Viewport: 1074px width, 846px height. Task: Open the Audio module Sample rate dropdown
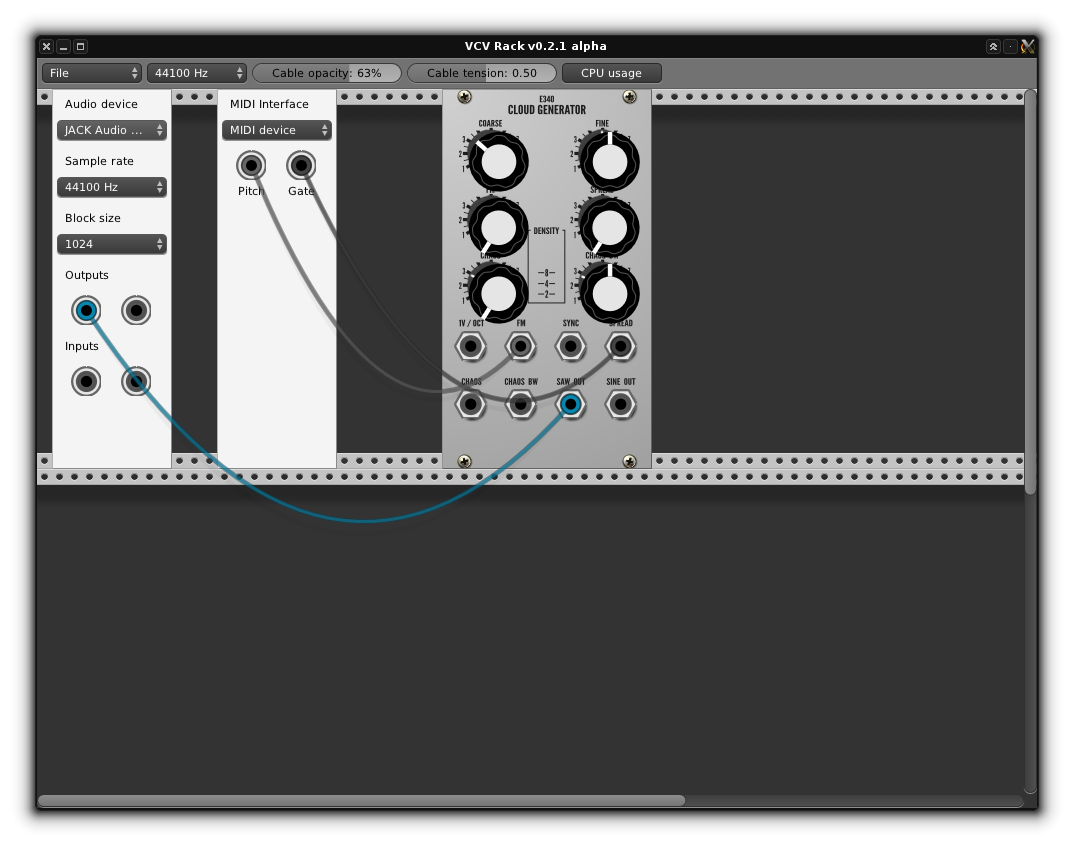tap(112, 187)
